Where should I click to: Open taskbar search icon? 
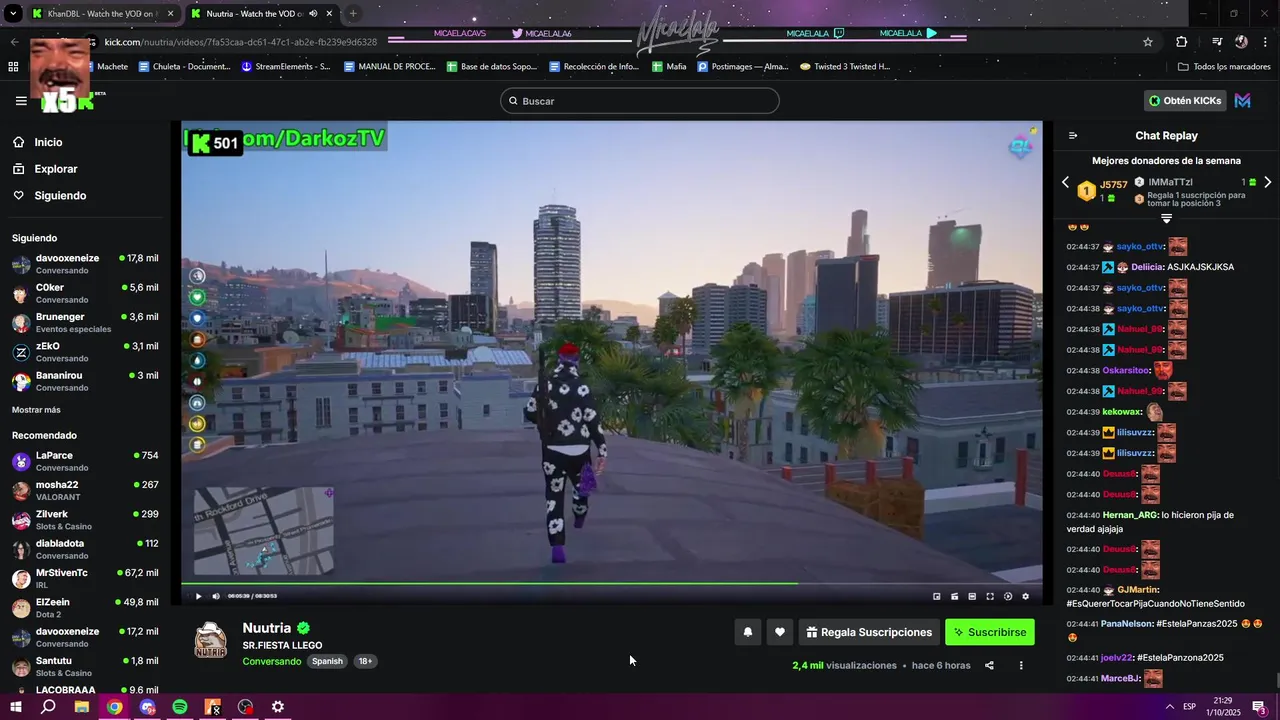(x=48, y=707)
